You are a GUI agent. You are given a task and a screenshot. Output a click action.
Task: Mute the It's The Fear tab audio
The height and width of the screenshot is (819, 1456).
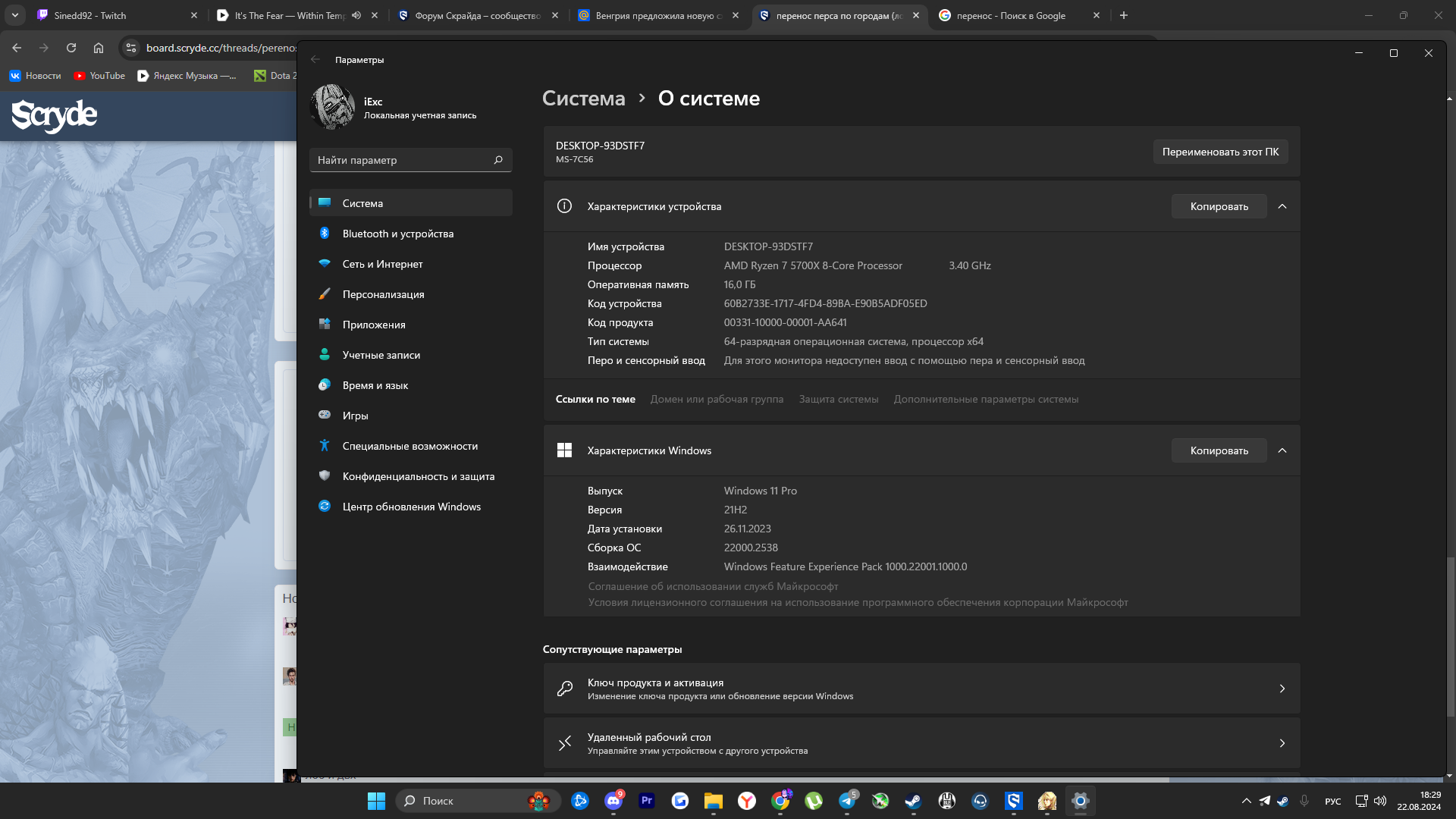click(x=356, y=15)
